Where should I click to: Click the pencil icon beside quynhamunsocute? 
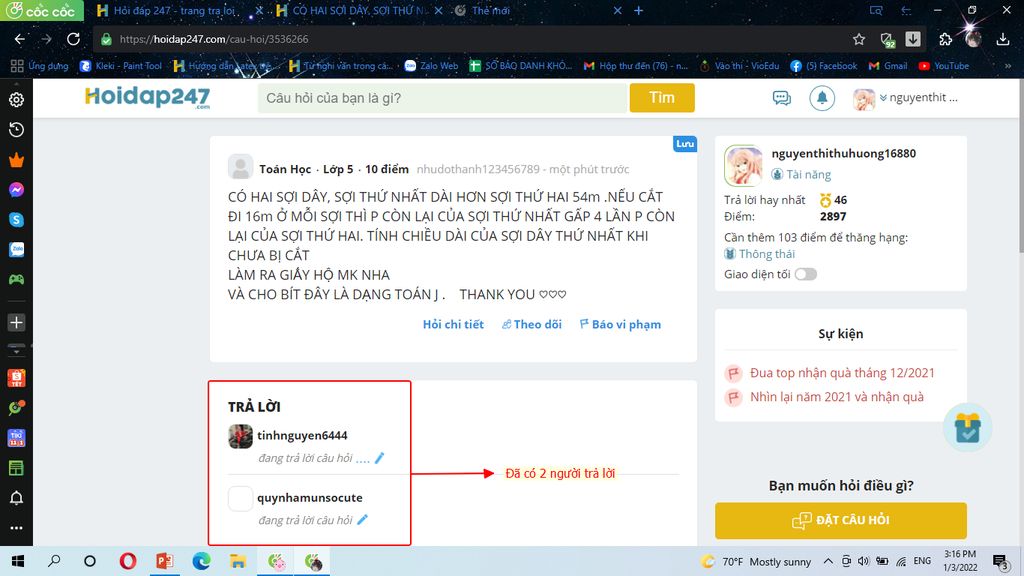pos(362,520)
